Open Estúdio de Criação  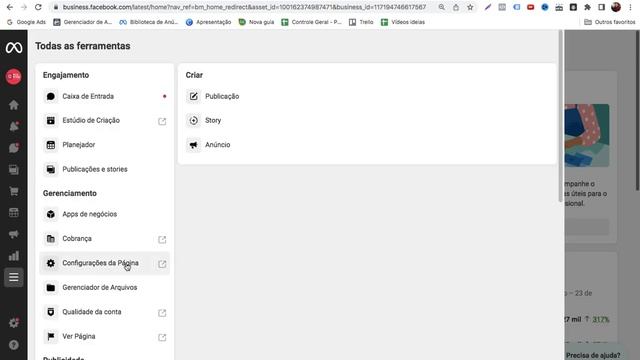click(104, 120)
